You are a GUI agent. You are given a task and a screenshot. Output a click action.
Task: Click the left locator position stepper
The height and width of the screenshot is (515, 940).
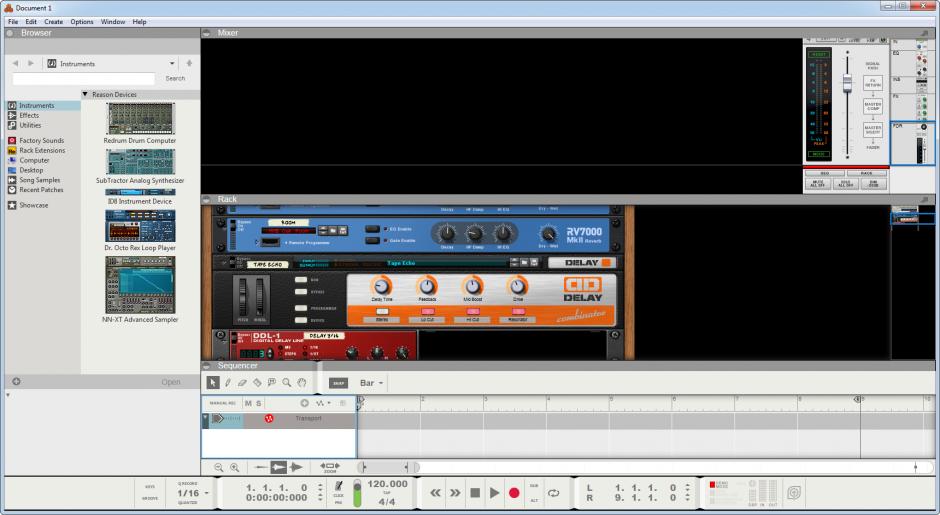(x=688, y=488)
